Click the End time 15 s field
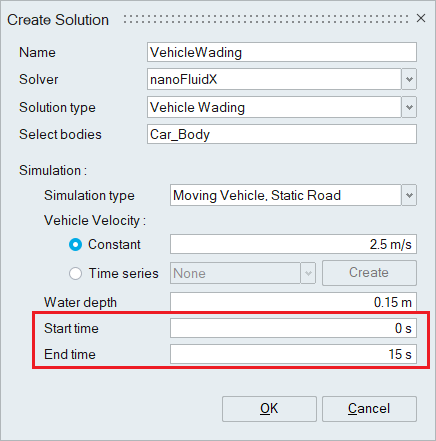The height and width of the screenshot is (441, 436). coord(293,354)
